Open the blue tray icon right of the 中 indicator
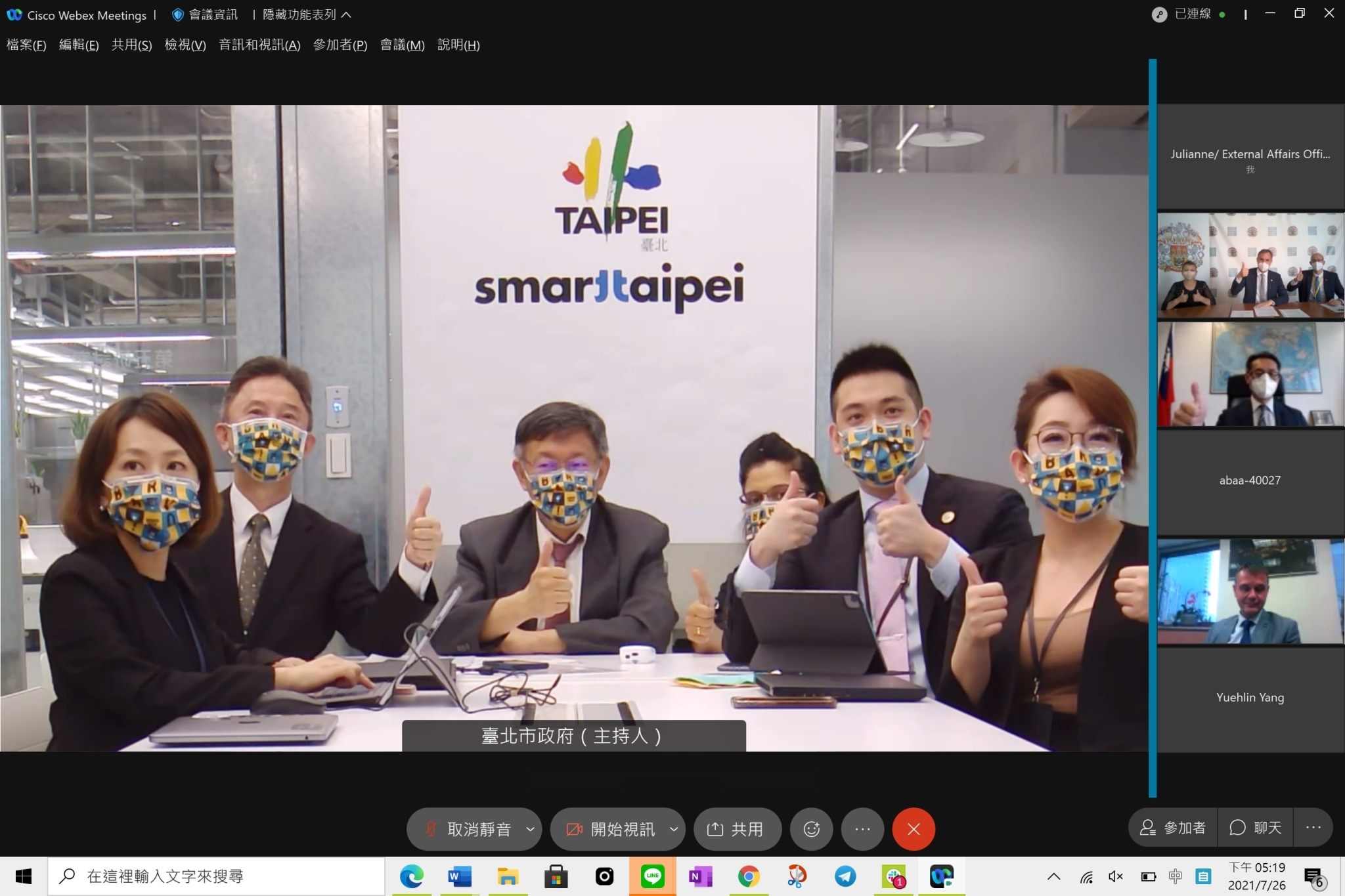The height and width of the screenshot is (896, 1345). point(1203,876)
